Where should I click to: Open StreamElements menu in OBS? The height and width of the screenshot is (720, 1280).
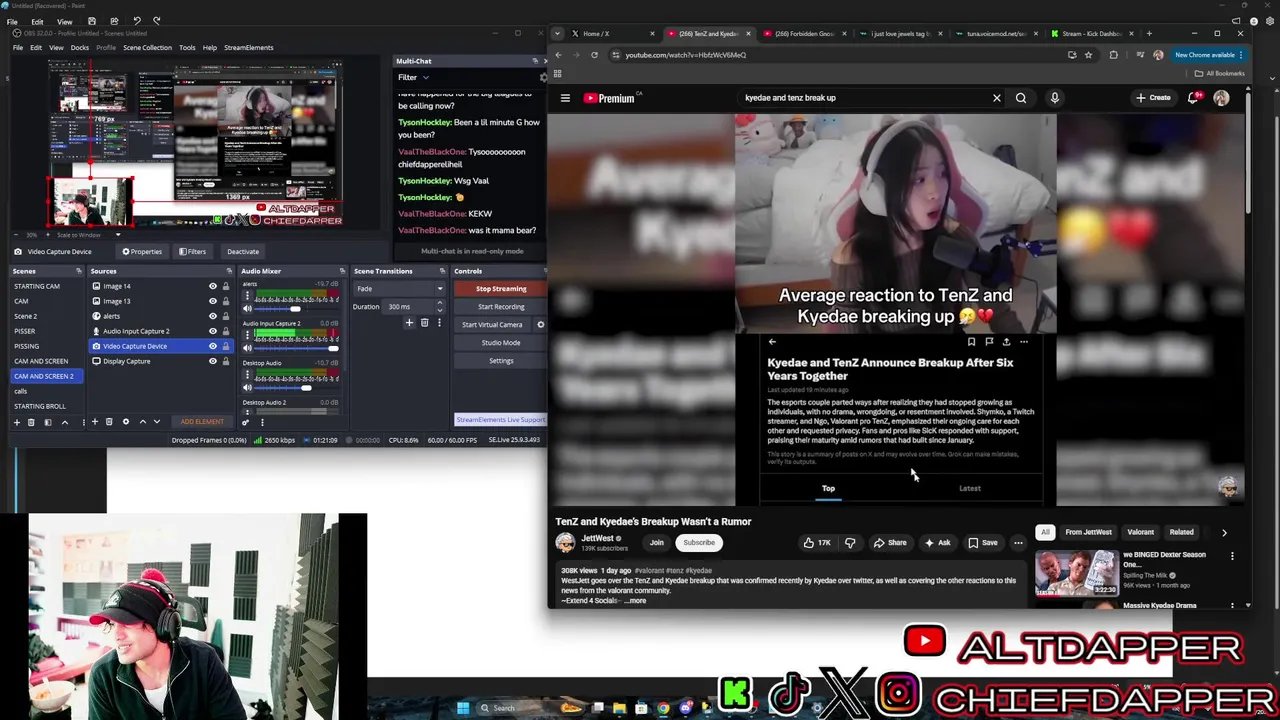pyautogui.click(x=248, y=47)
